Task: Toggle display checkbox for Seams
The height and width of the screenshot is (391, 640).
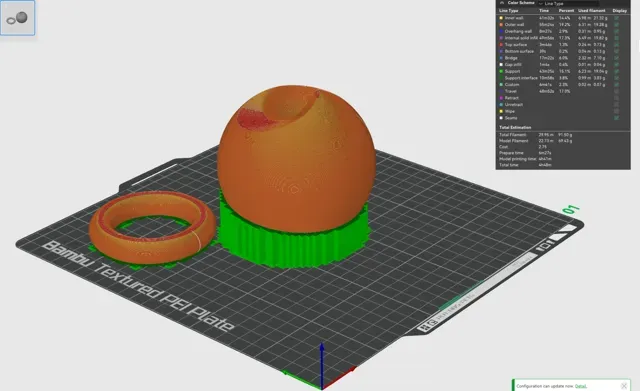Action: [616, 118]
